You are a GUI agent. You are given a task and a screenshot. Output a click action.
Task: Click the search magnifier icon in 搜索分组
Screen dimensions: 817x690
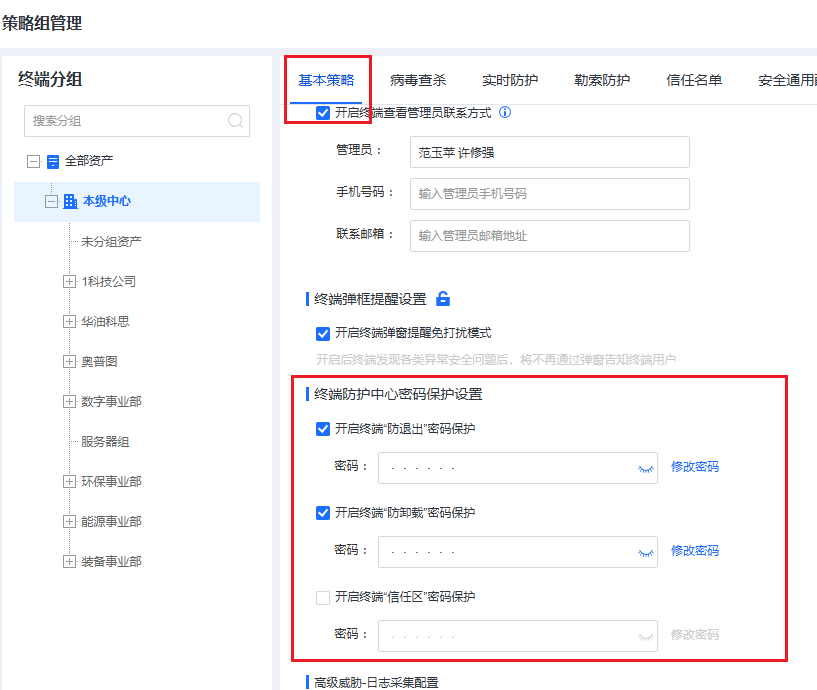(235, 121)
